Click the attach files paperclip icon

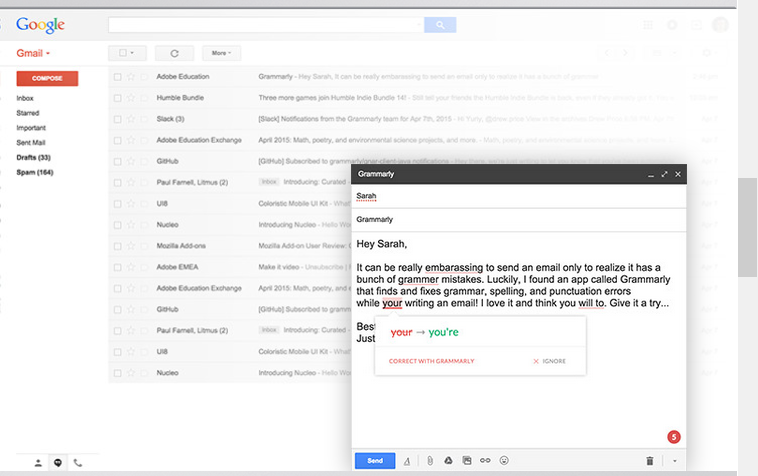click(430, 461)
